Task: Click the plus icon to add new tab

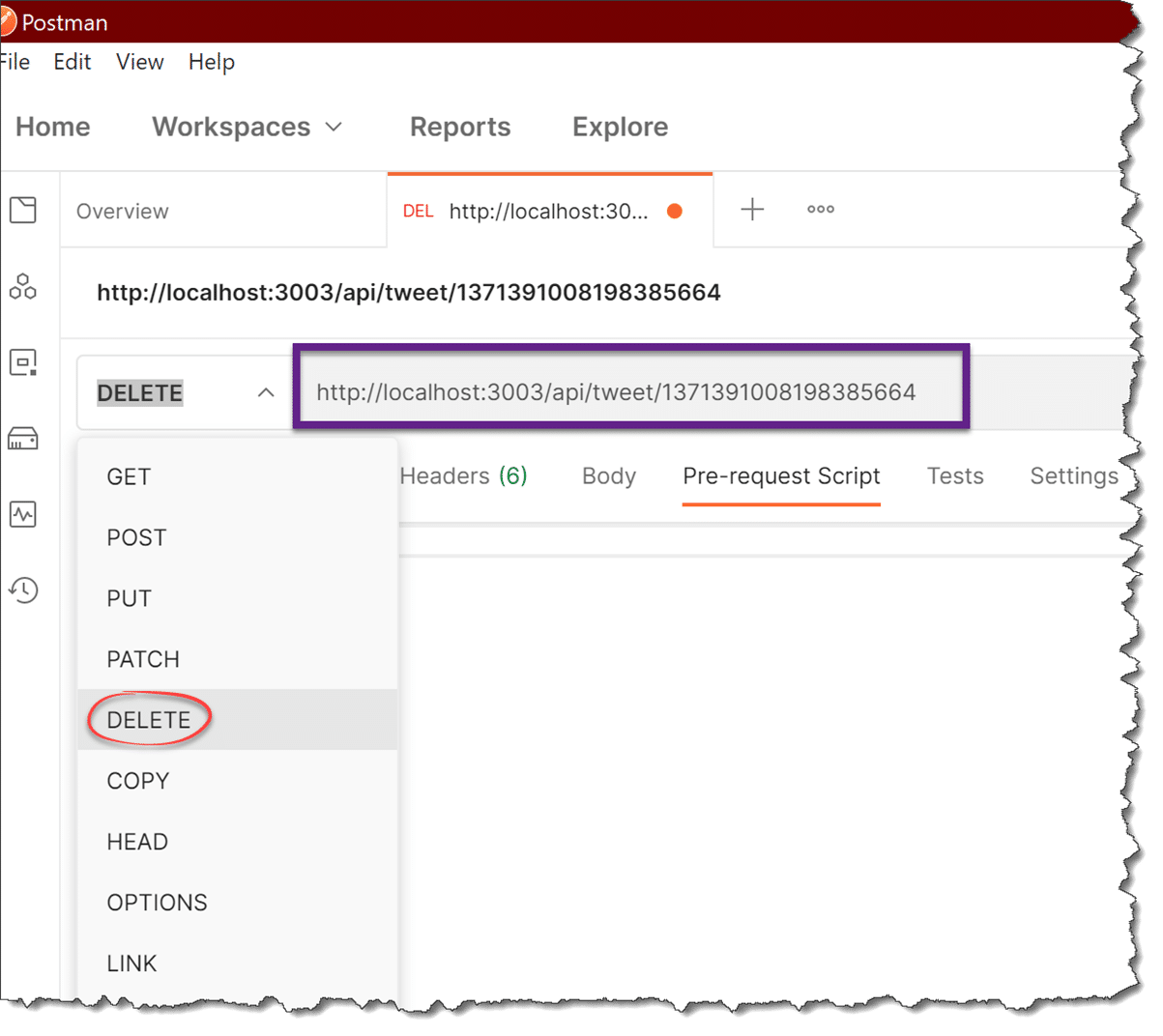Action: coord(752,210)
